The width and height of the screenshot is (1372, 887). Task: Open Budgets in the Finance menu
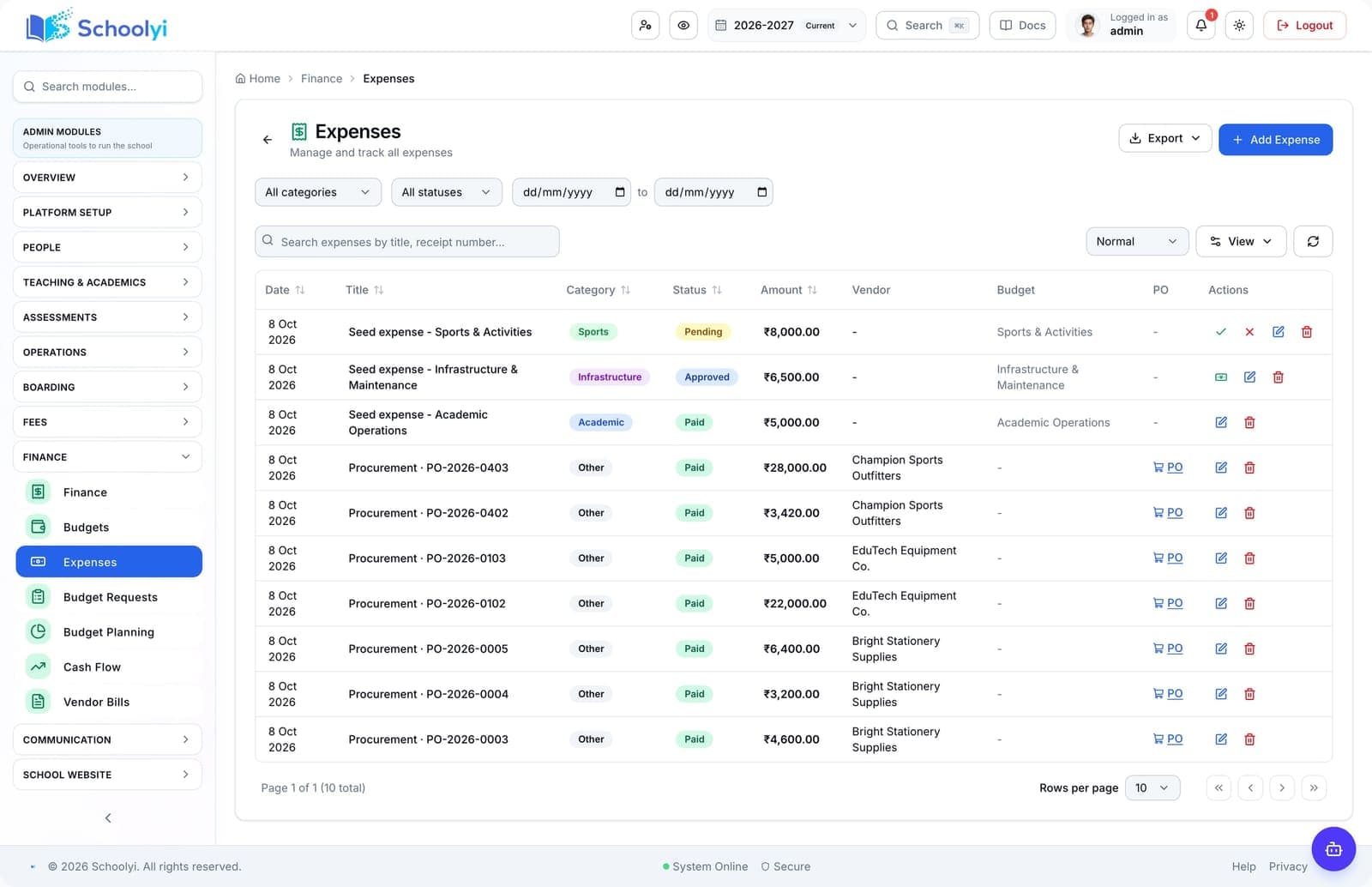(109, 528)
